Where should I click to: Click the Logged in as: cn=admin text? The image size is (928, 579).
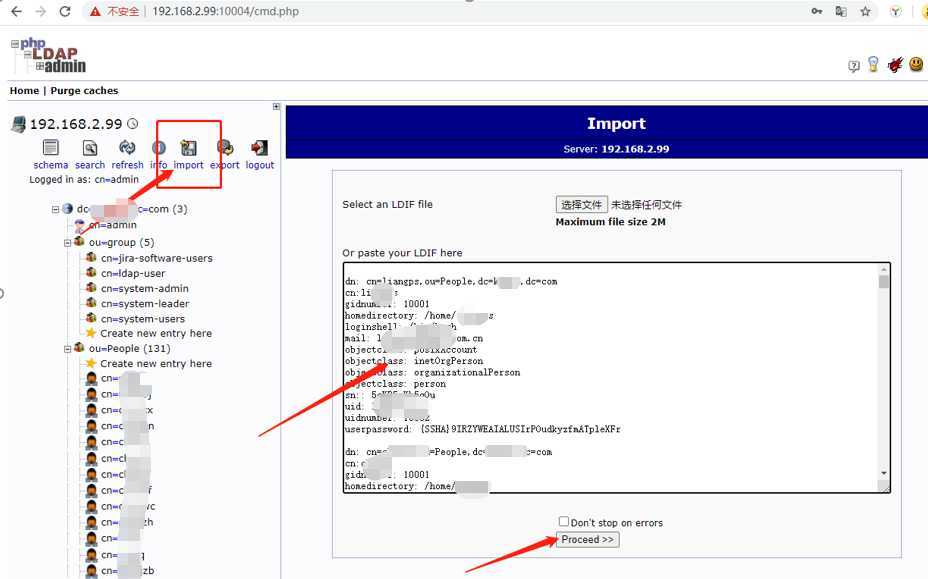(x=84, y=179)
